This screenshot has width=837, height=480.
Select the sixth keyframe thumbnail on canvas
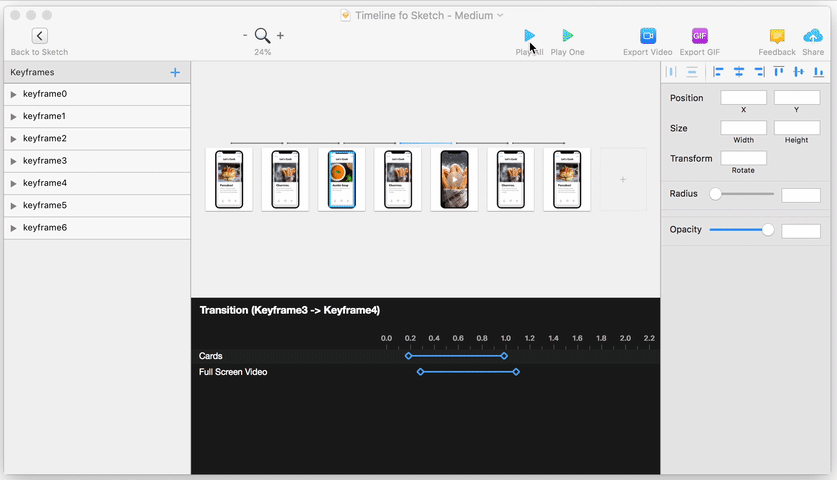click(x=510, y=179)
